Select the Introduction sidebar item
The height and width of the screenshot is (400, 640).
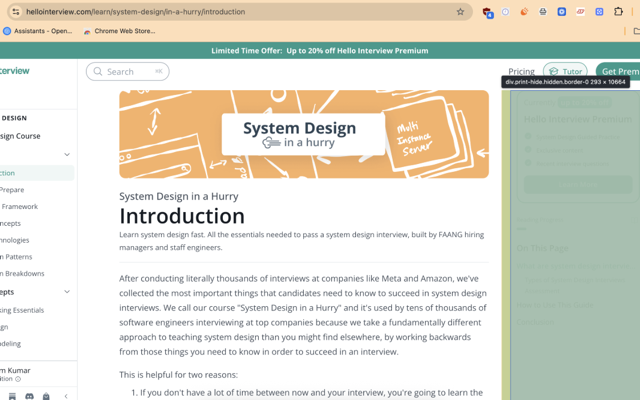click(37, 173)
